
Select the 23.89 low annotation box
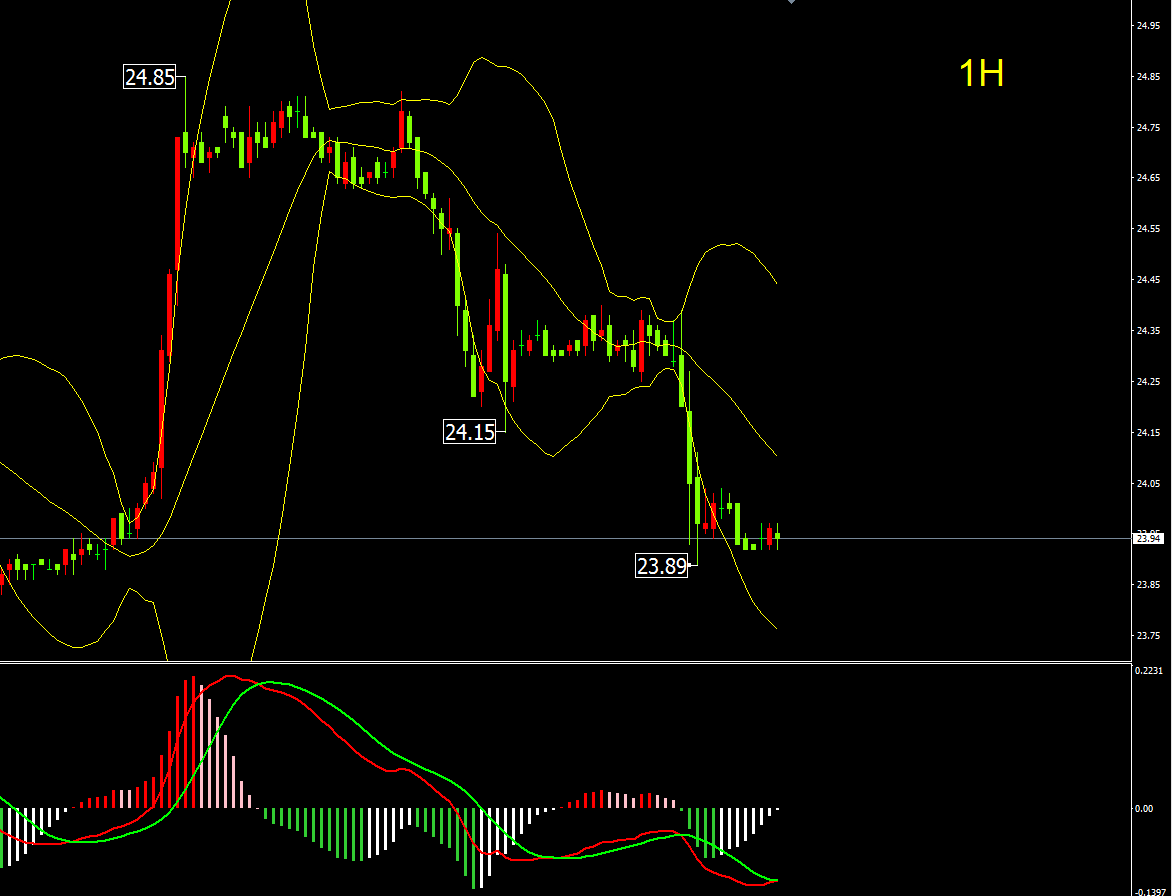click(661, 566)
